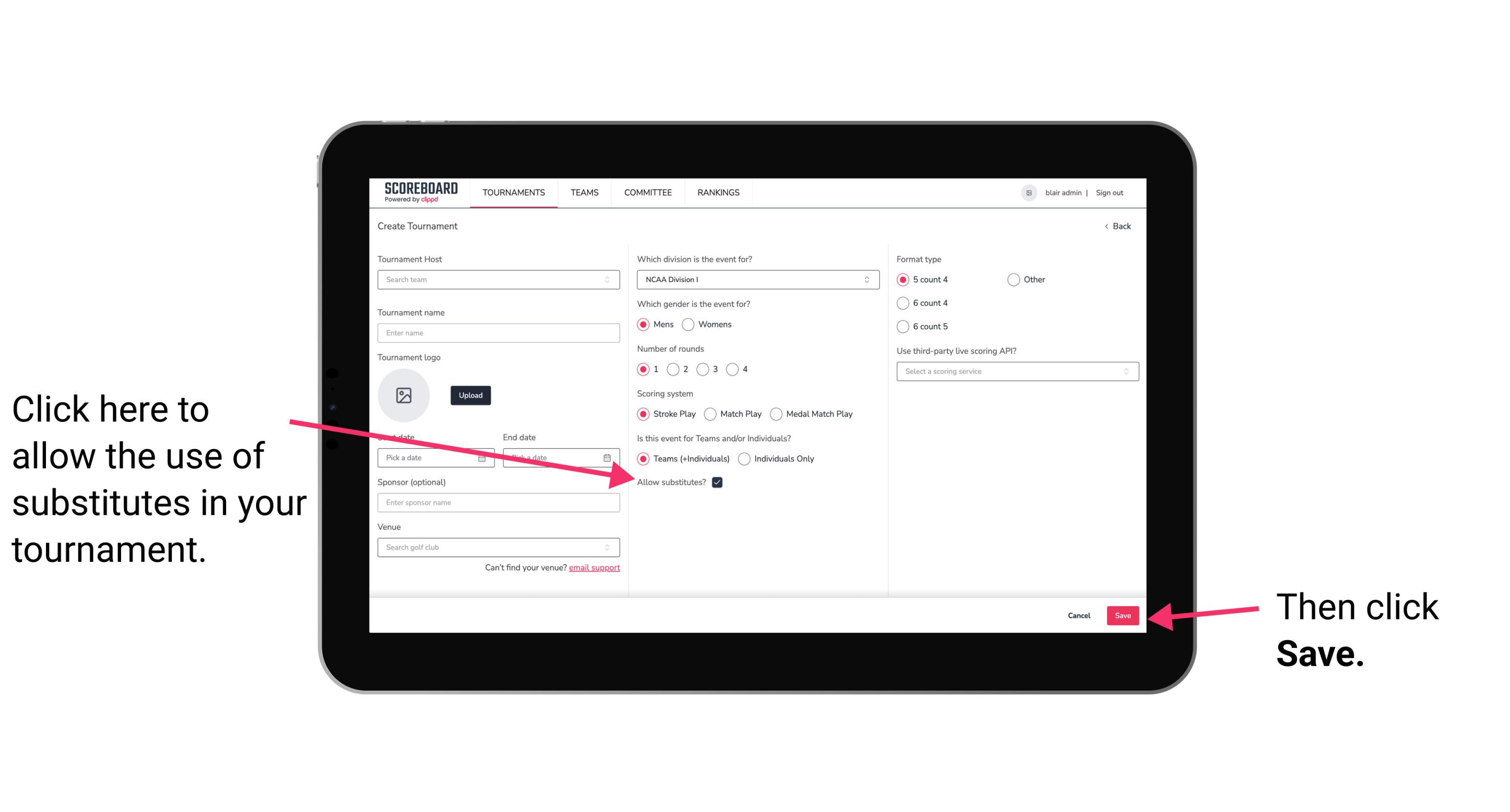The width and height of the screenshot is (1510, 812).
Task: Select Individuals Only event type
Action: pyautogui.click(x=744, y=459)
